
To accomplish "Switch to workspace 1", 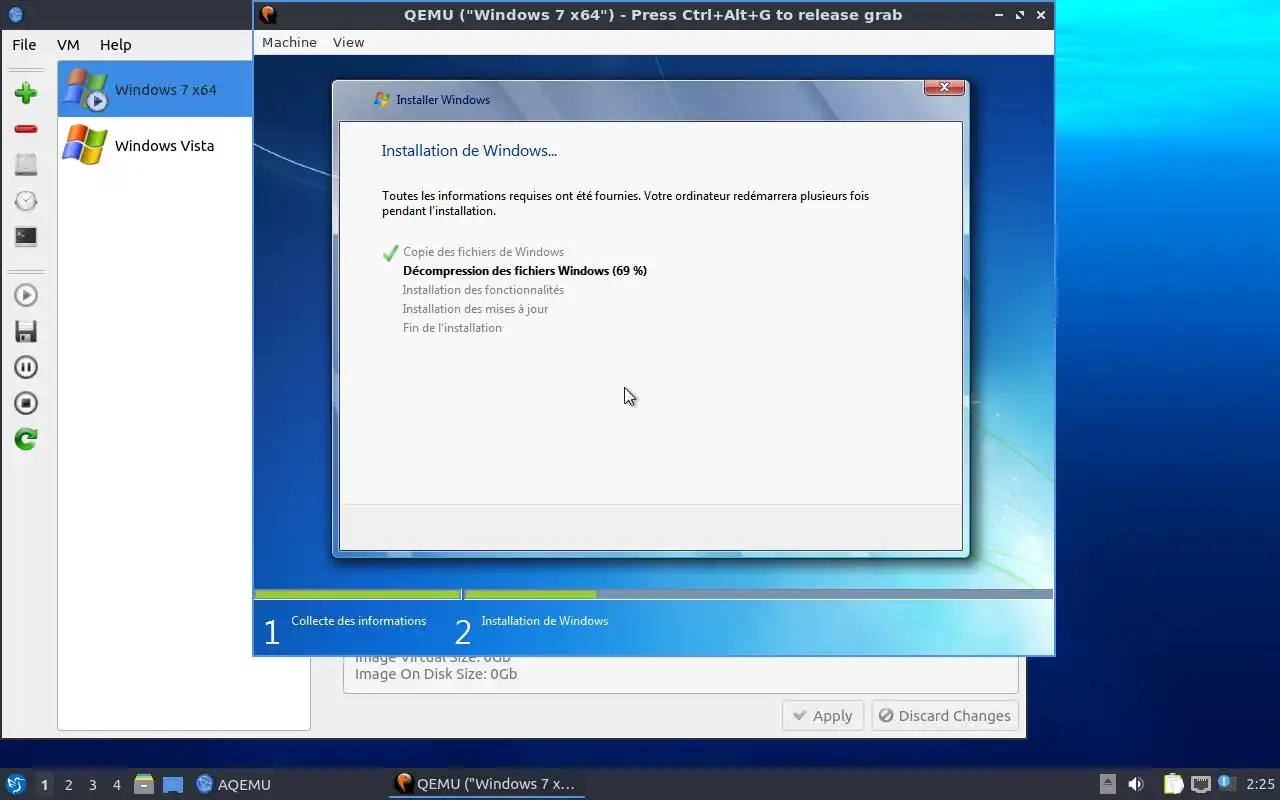I will coord(44,785).
